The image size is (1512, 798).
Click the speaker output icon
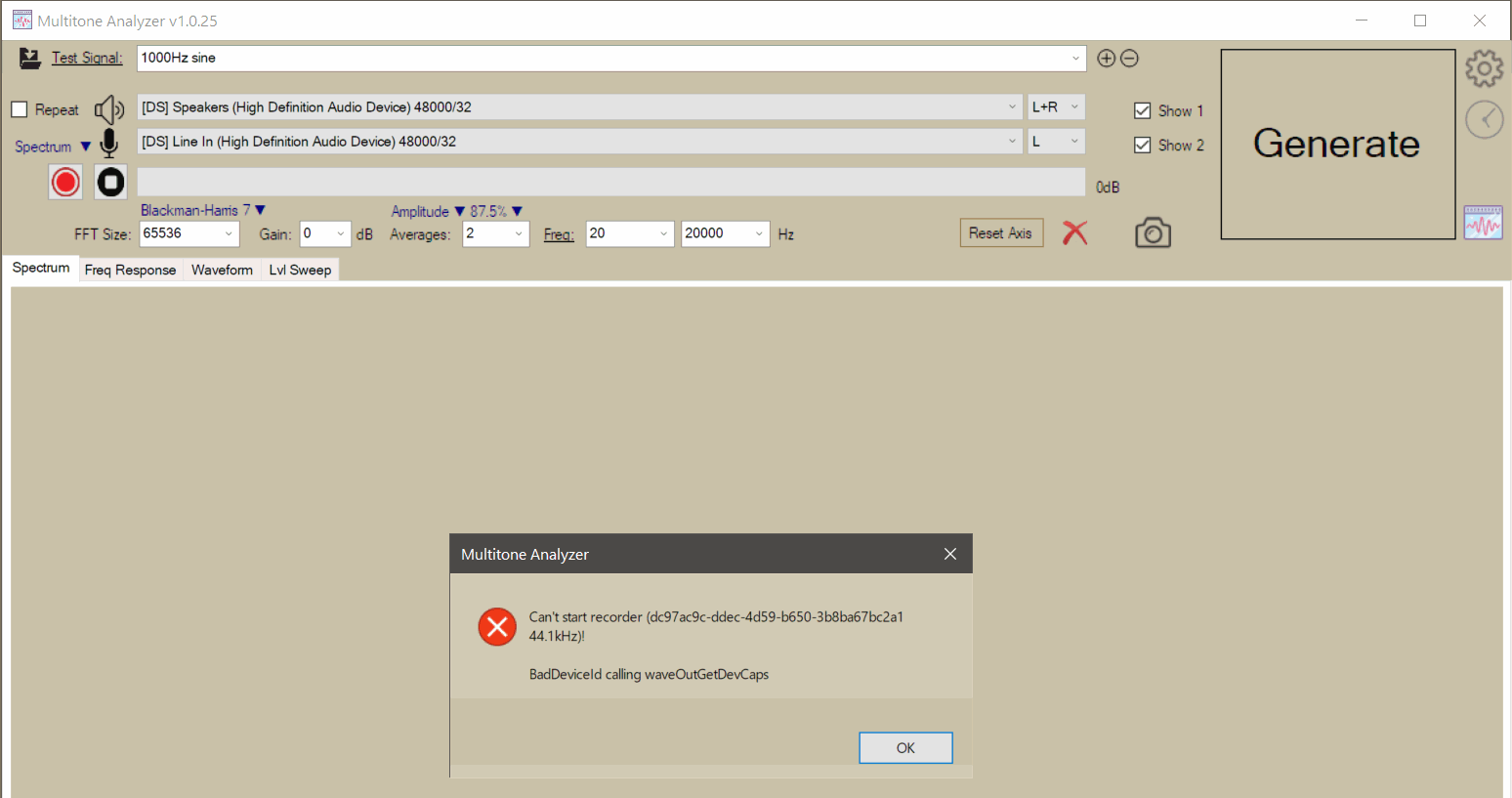pos(109,109)
